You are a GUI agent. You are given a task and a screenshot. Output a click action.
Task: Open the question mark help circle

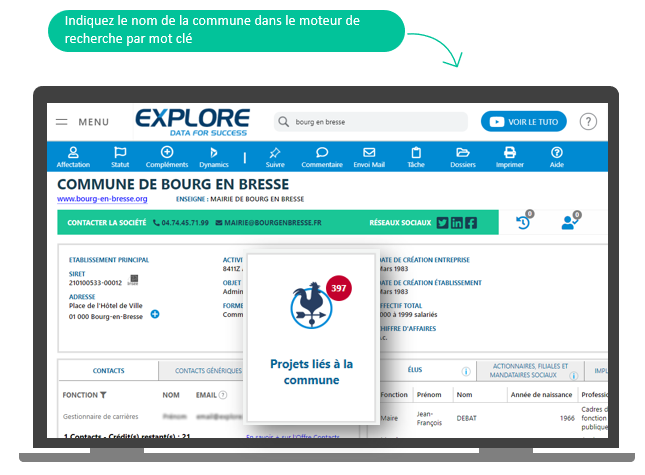[588, 122]
